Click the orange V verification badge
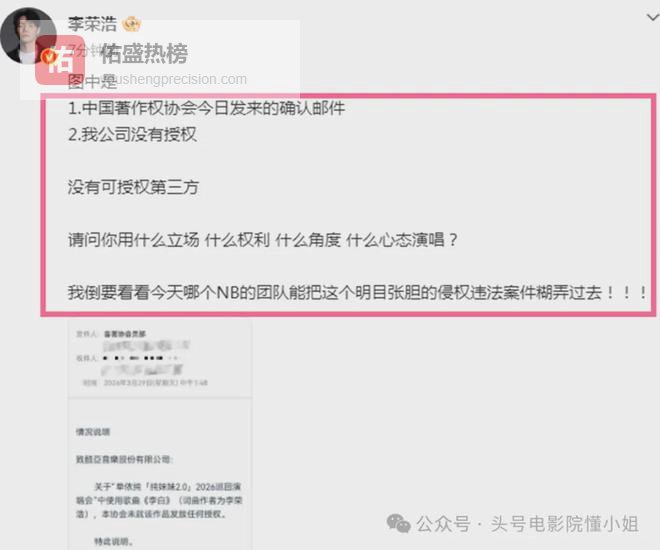 coord(50,56)
